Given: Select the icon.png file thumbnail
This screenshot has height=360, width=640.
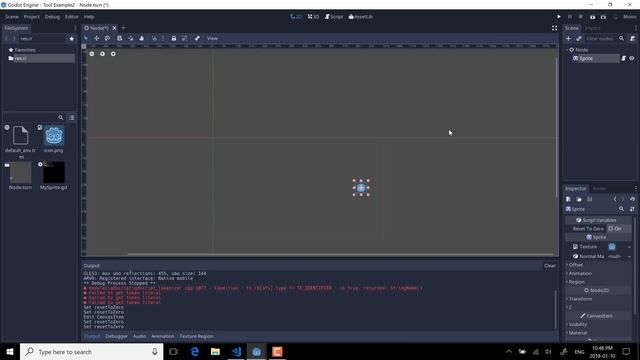Looking at the screenshot, I should (54, 136).
